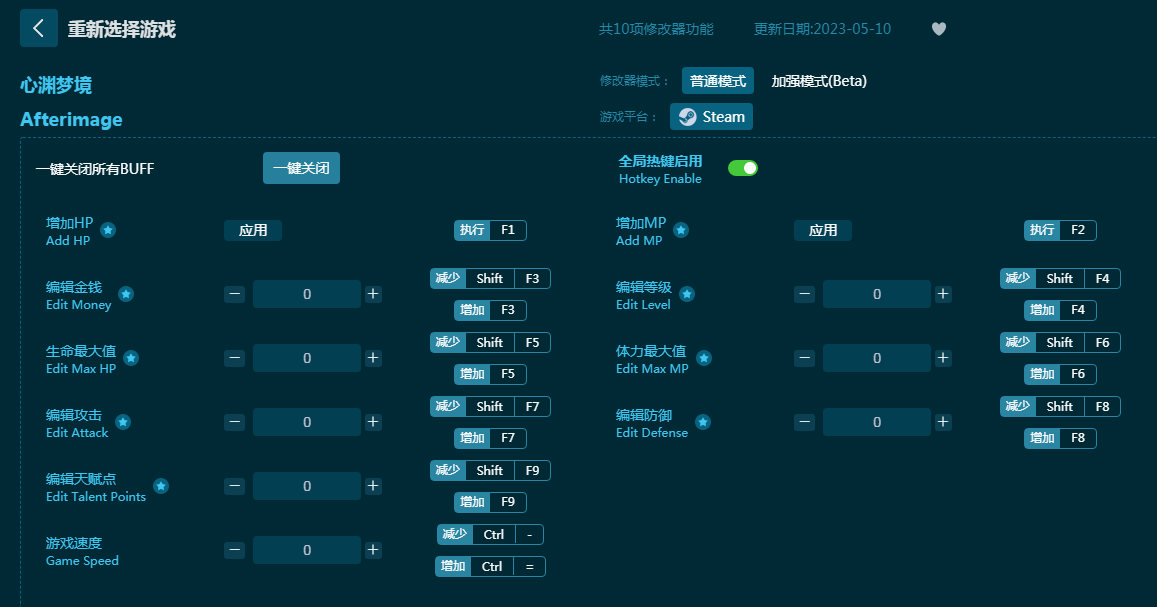Click star icon beside Edit Money
Viewport: 1157px width, 607px height.
point(126,294)
